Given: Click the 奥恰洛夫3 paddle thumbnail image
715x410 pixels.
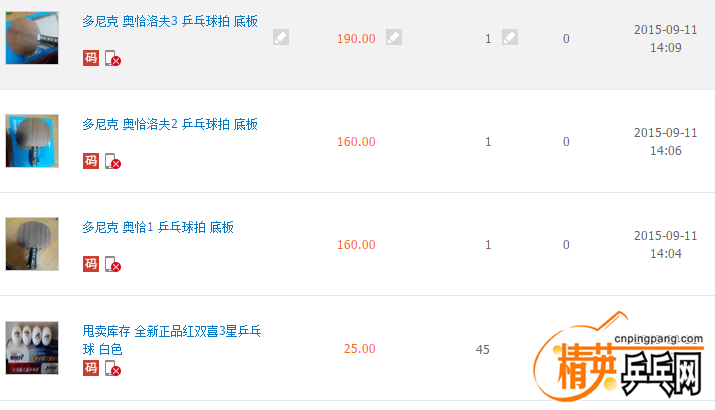Looking at the screenshot, I should 32,38.
